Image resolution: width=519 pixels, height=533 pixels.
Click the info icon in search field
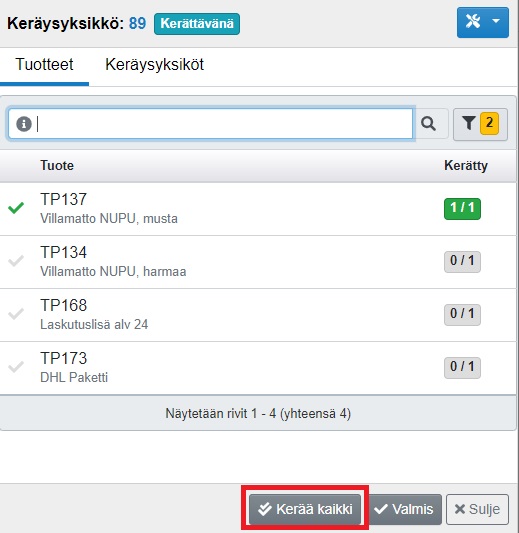(24, 124)
